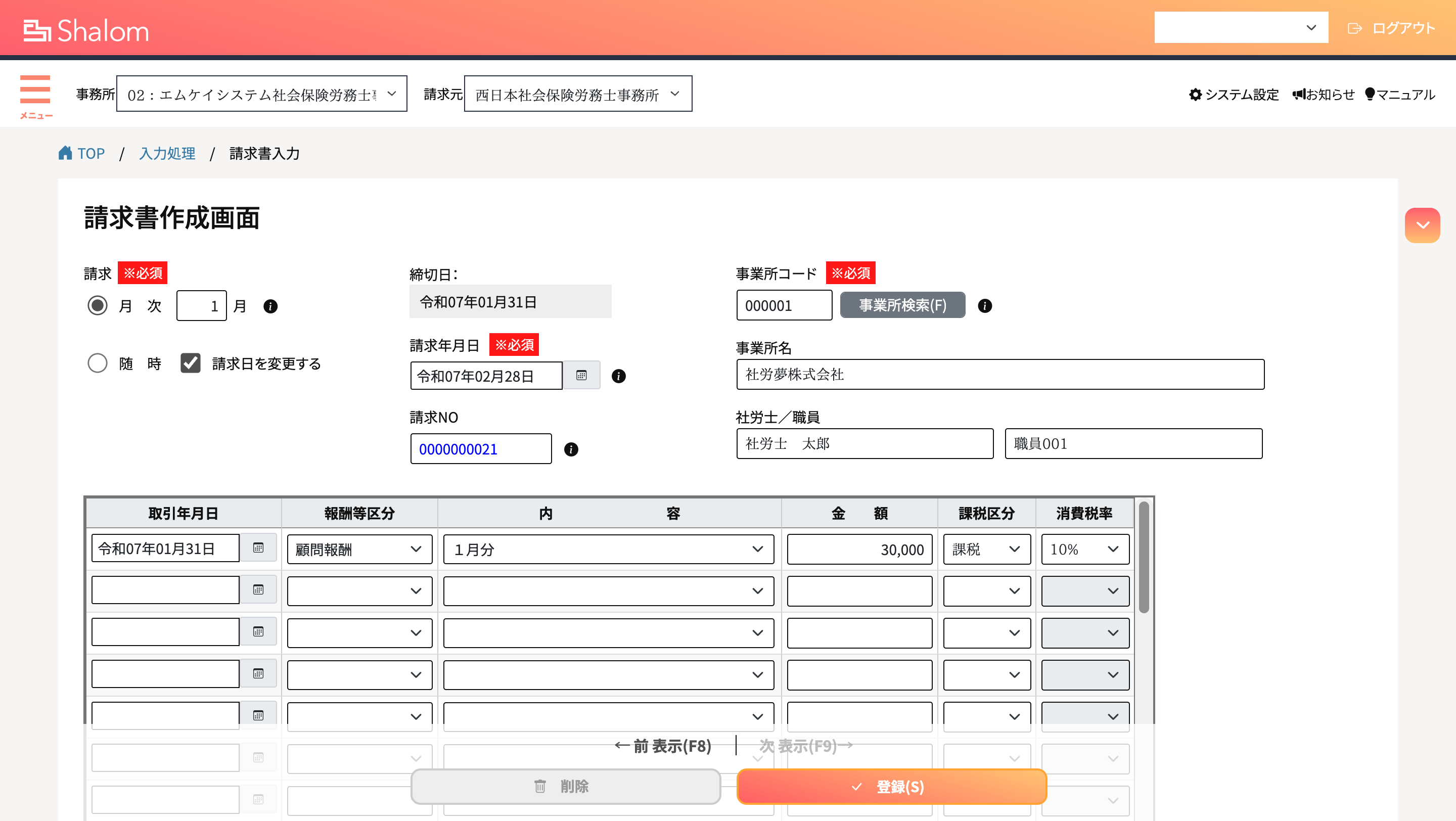The width and height of the screenshot is (1456, 821).
Task: Open the １月分 内容 dropdown
Action: [608, 549]
